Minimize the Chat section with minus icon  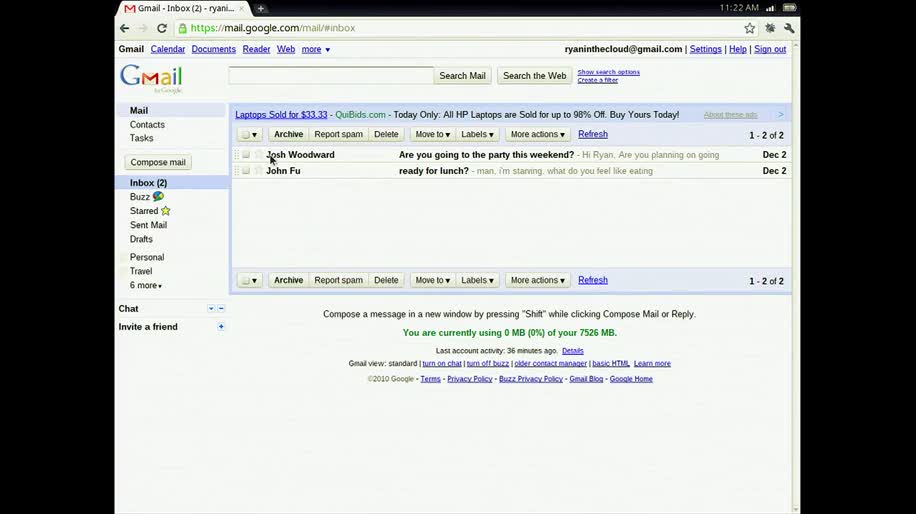[221, 308]
